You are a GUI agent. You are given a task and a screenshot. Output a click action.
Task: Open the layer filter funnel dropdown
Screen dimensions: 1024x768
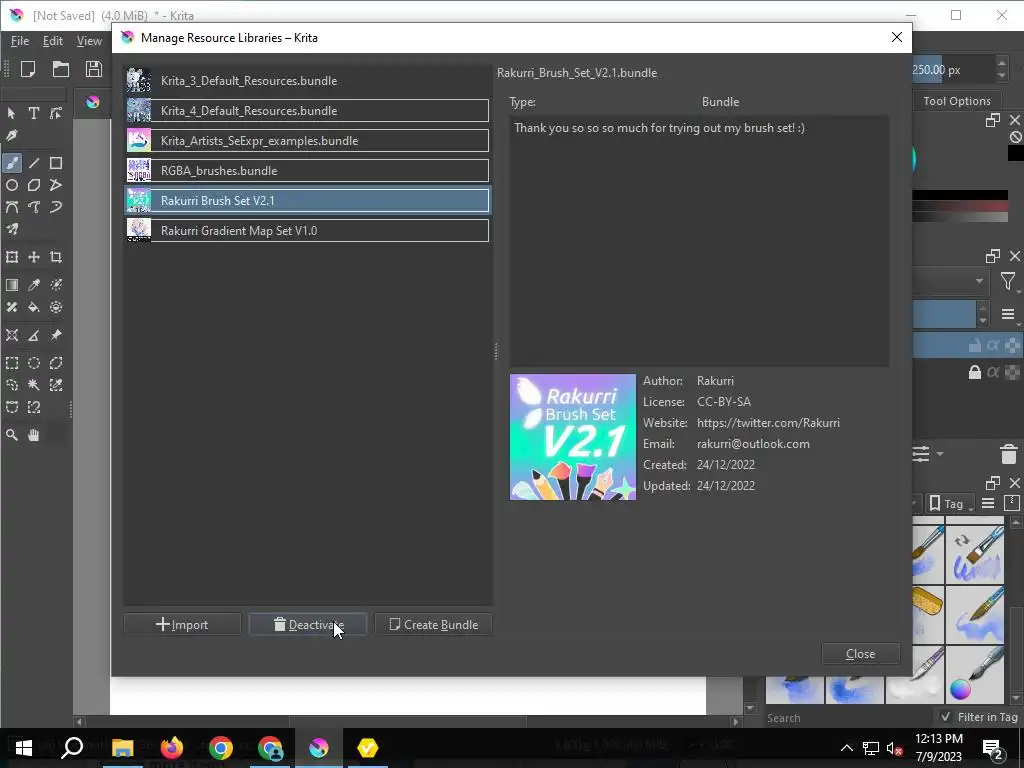[1008, 281]
